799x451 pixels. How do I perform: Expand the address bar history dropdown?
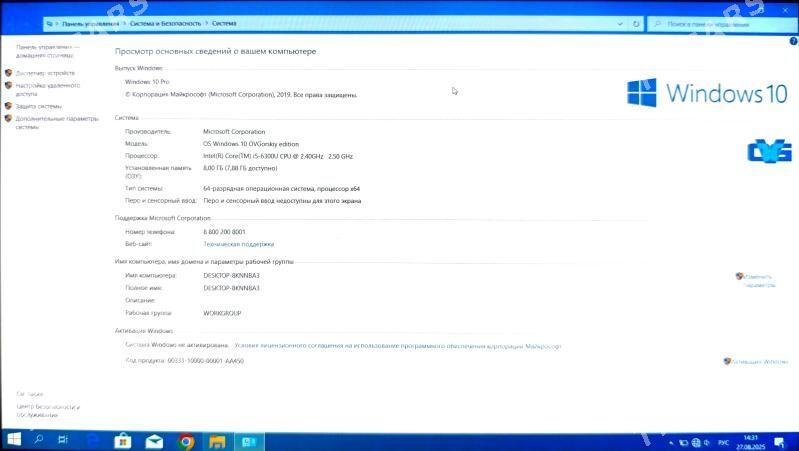click(x=620, y=24)
